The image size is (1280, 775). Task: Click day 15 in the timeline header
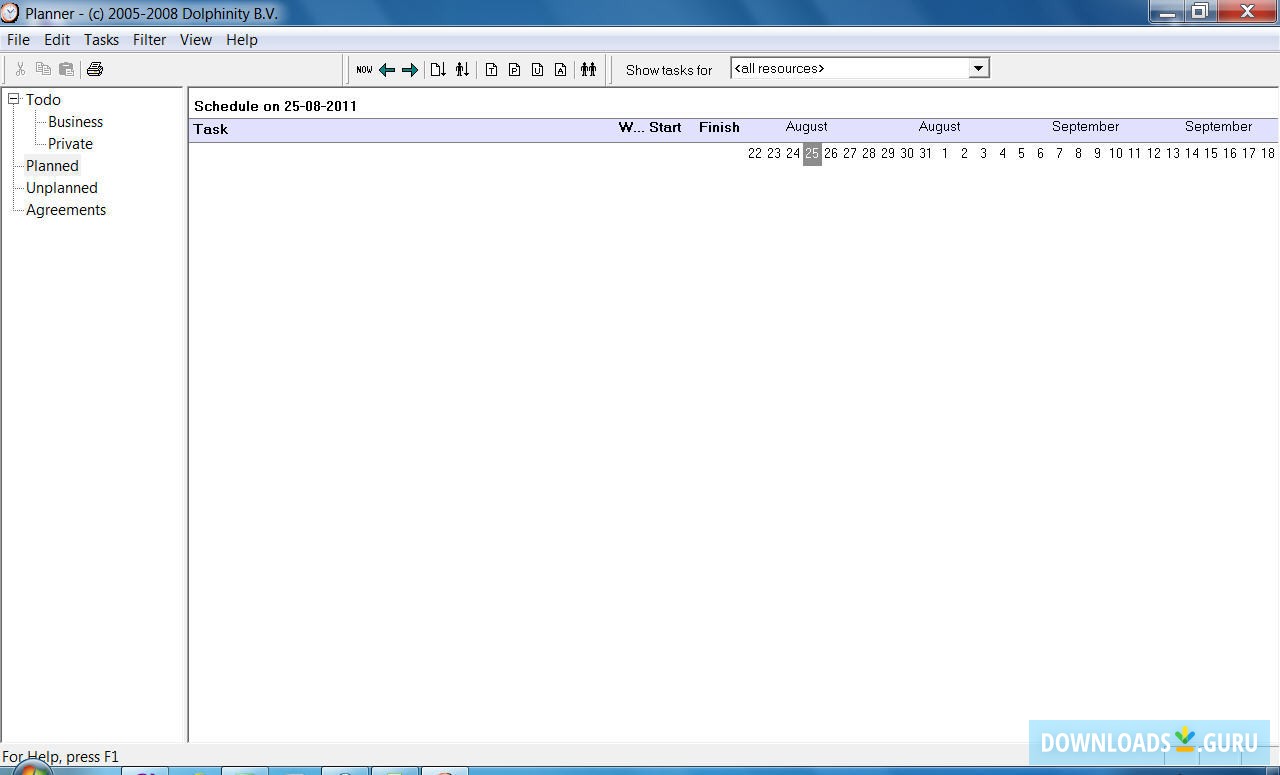pos(1211,154)
